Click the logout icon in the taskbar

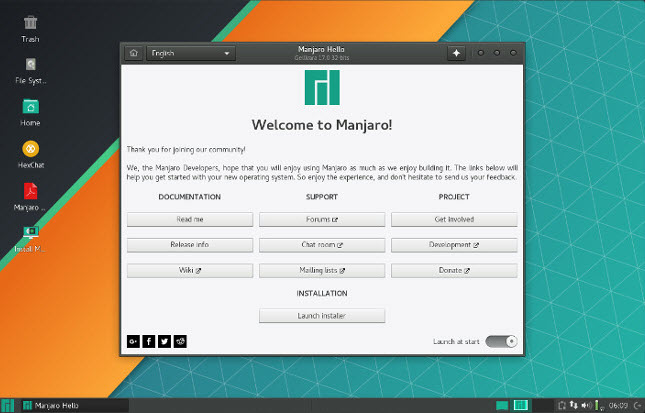point(638,406)
